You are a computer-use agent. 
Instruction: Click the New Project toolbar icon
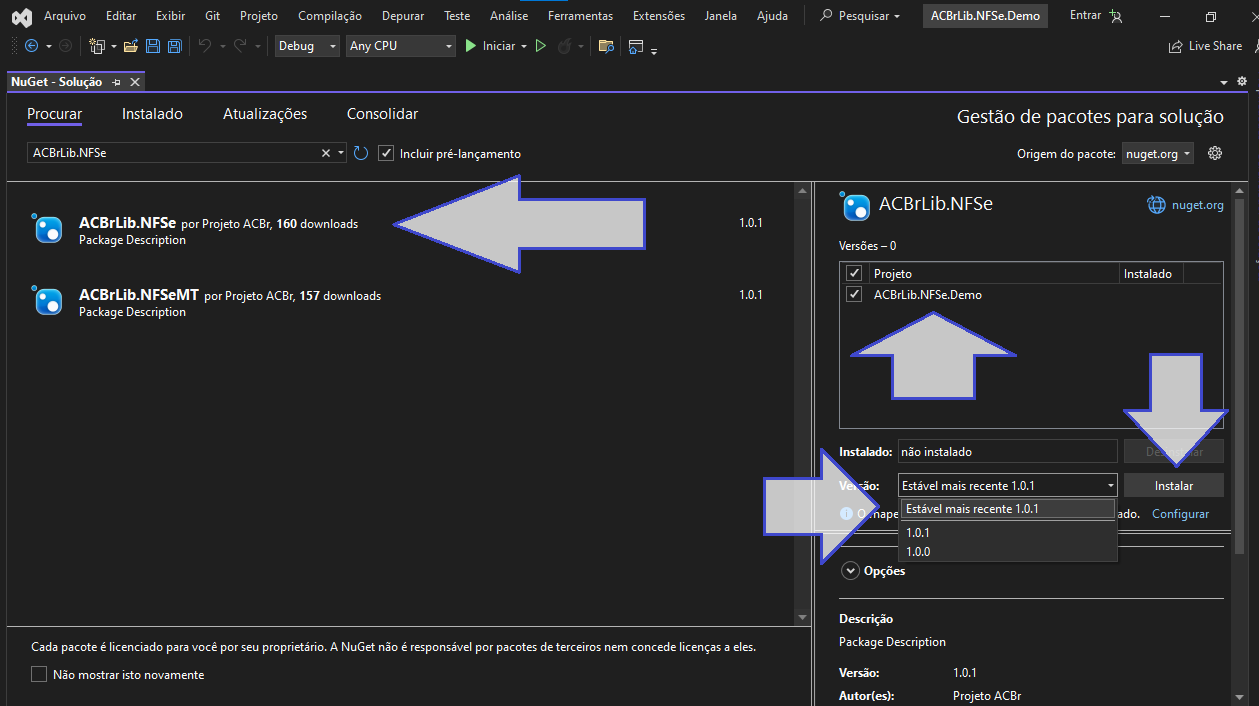[97, 46]
